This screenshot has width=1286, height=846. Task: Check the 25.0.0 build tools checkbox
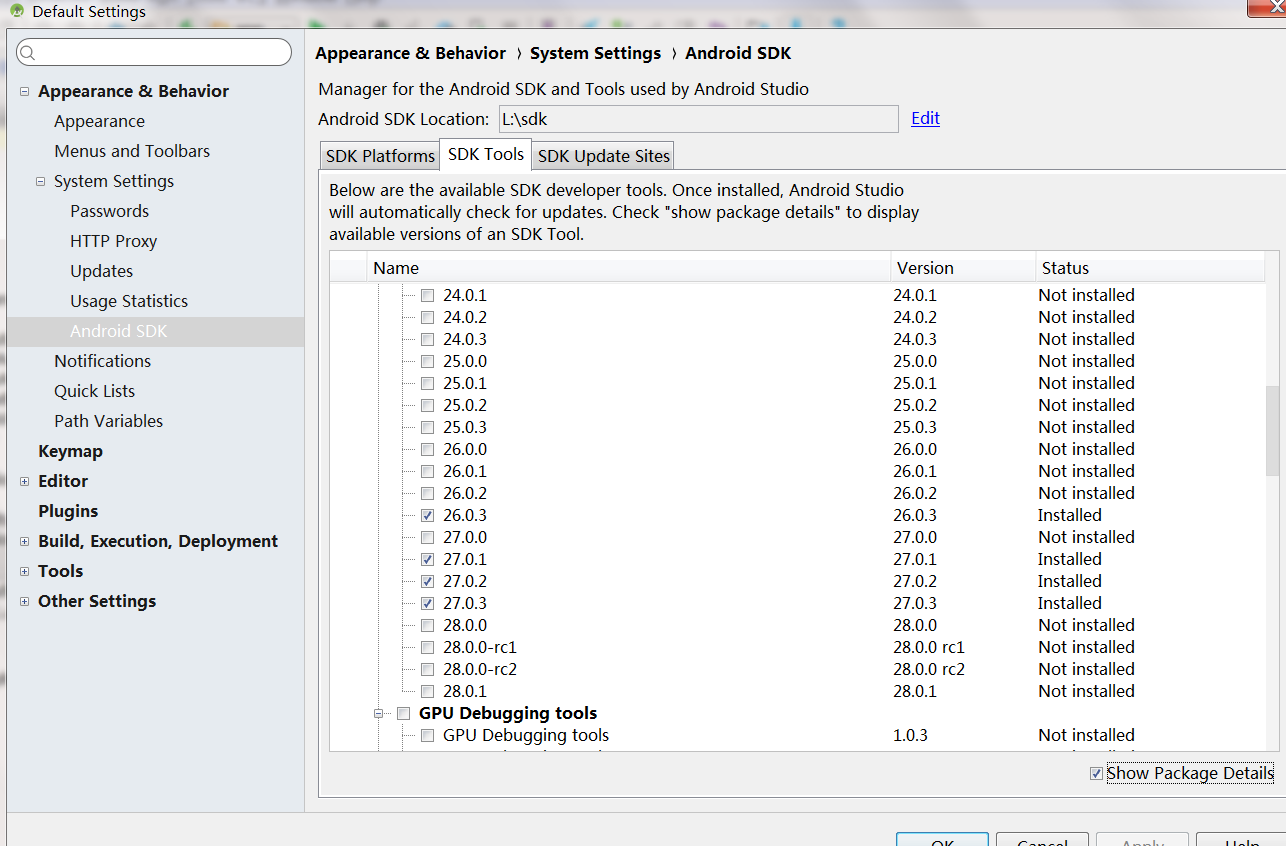(x=427, y=361)
